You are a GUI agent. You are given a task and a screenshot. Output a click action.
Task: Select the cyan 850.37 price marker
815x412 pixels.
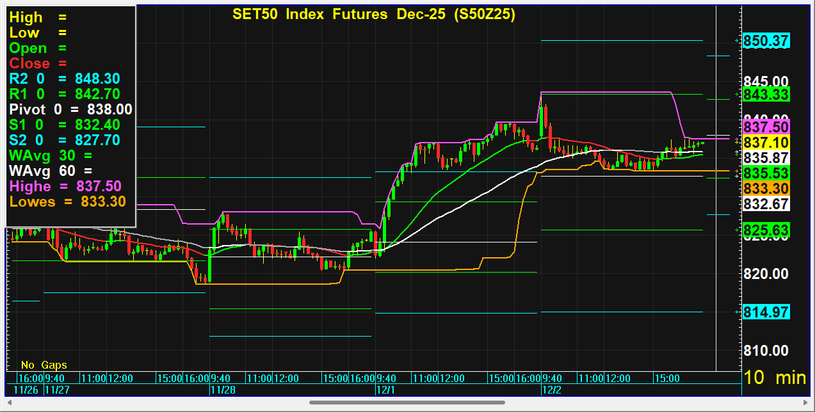pos(767,41)
